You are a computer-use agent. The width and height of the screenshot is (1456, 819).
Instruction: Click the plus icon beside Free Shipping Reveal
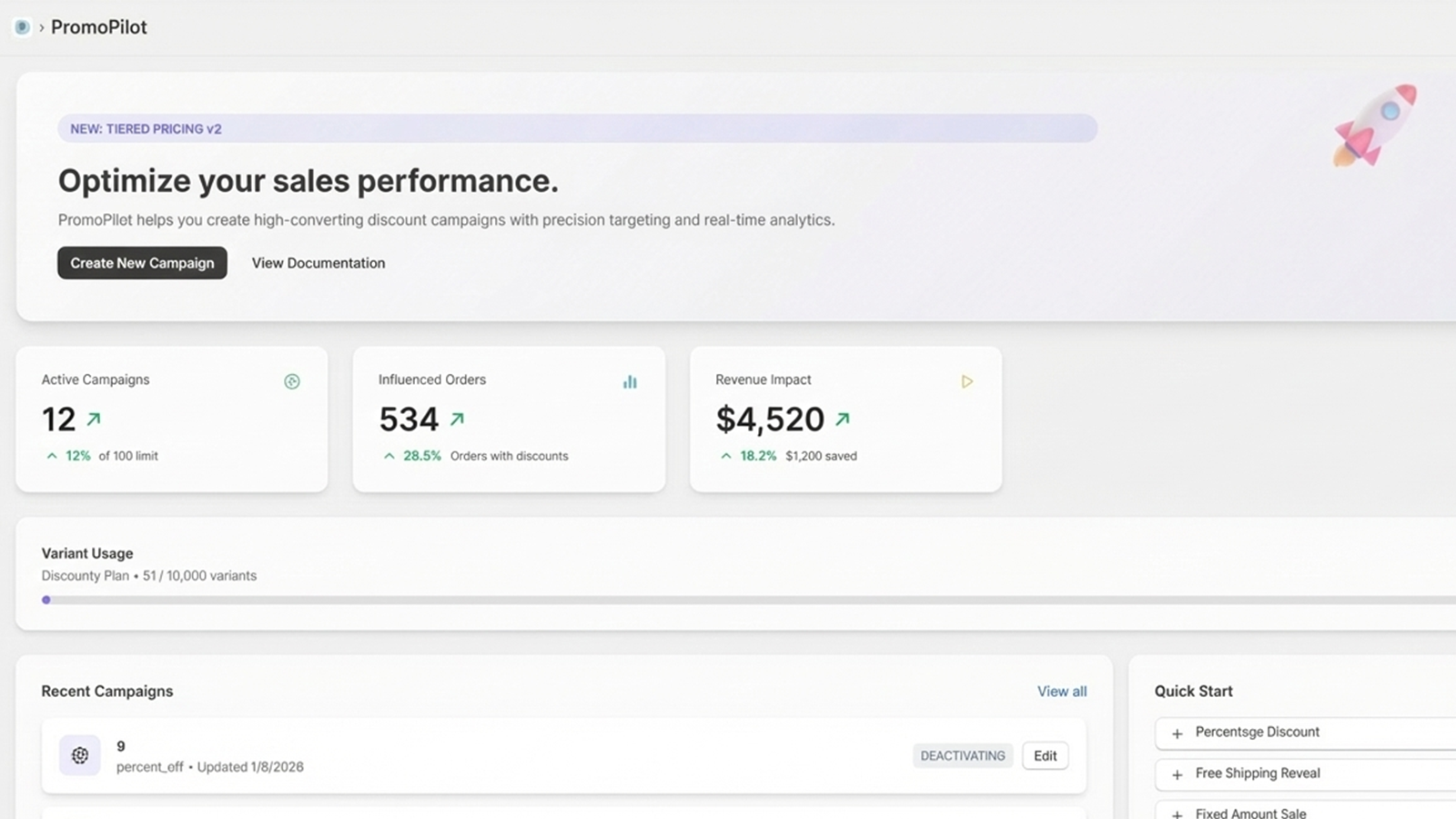(x=1178, y=774)
